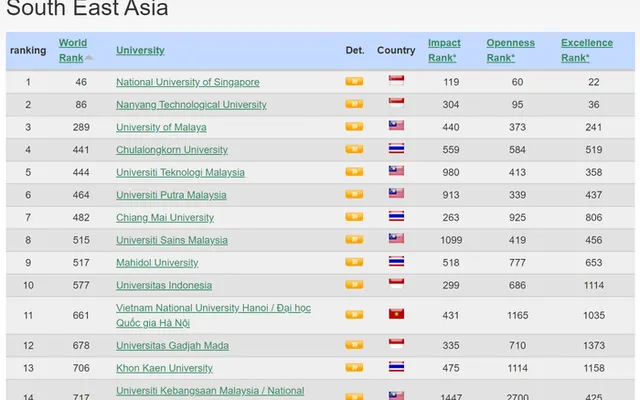Click the Thailand flag in Mahidol University row
Viewport: 640px width, 400px height.
[396, 261]
